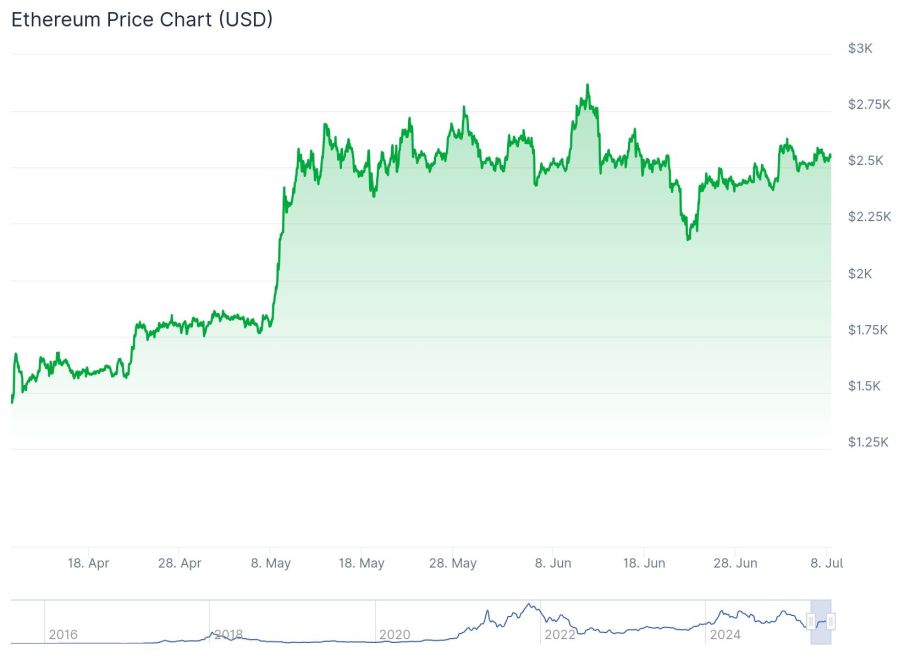Click the Ethereum Price Chart (USD) title
Screen dimensions: 904x660
click(x=141, y=19)
